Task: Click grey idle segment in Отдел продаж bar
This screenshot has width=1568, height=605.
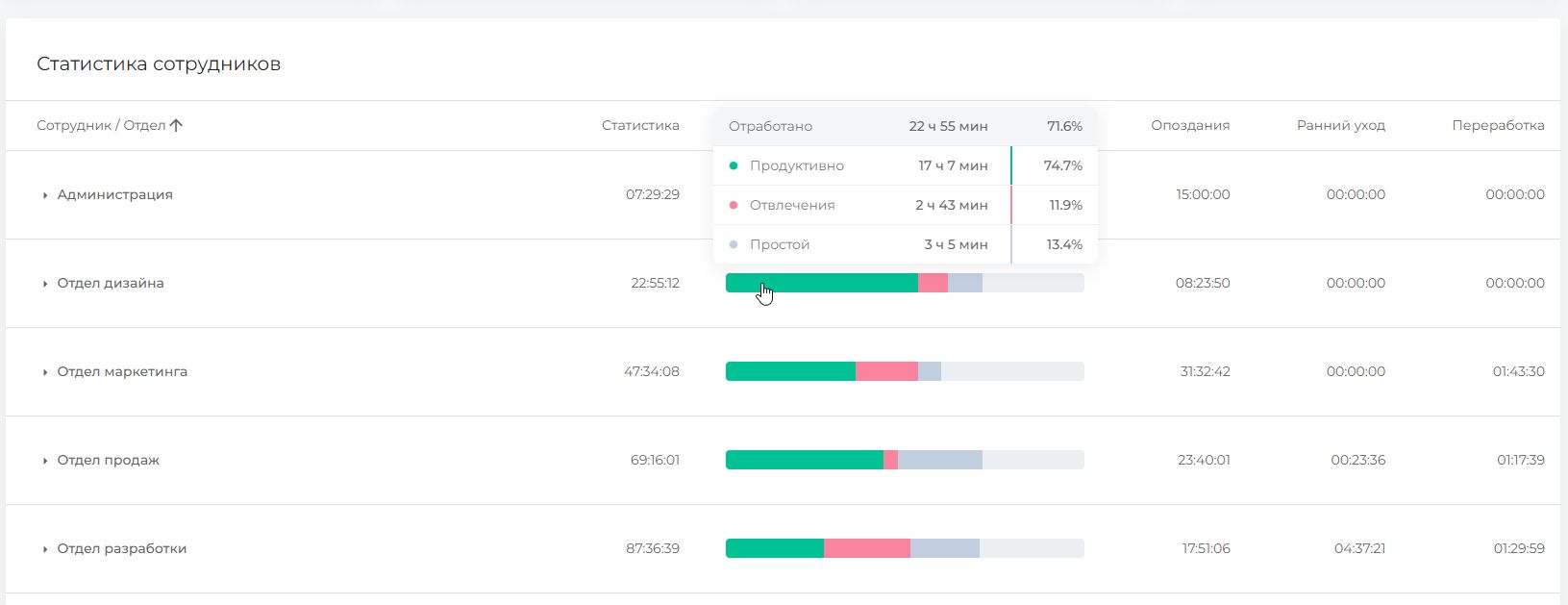Action: [x=939, y=460]
